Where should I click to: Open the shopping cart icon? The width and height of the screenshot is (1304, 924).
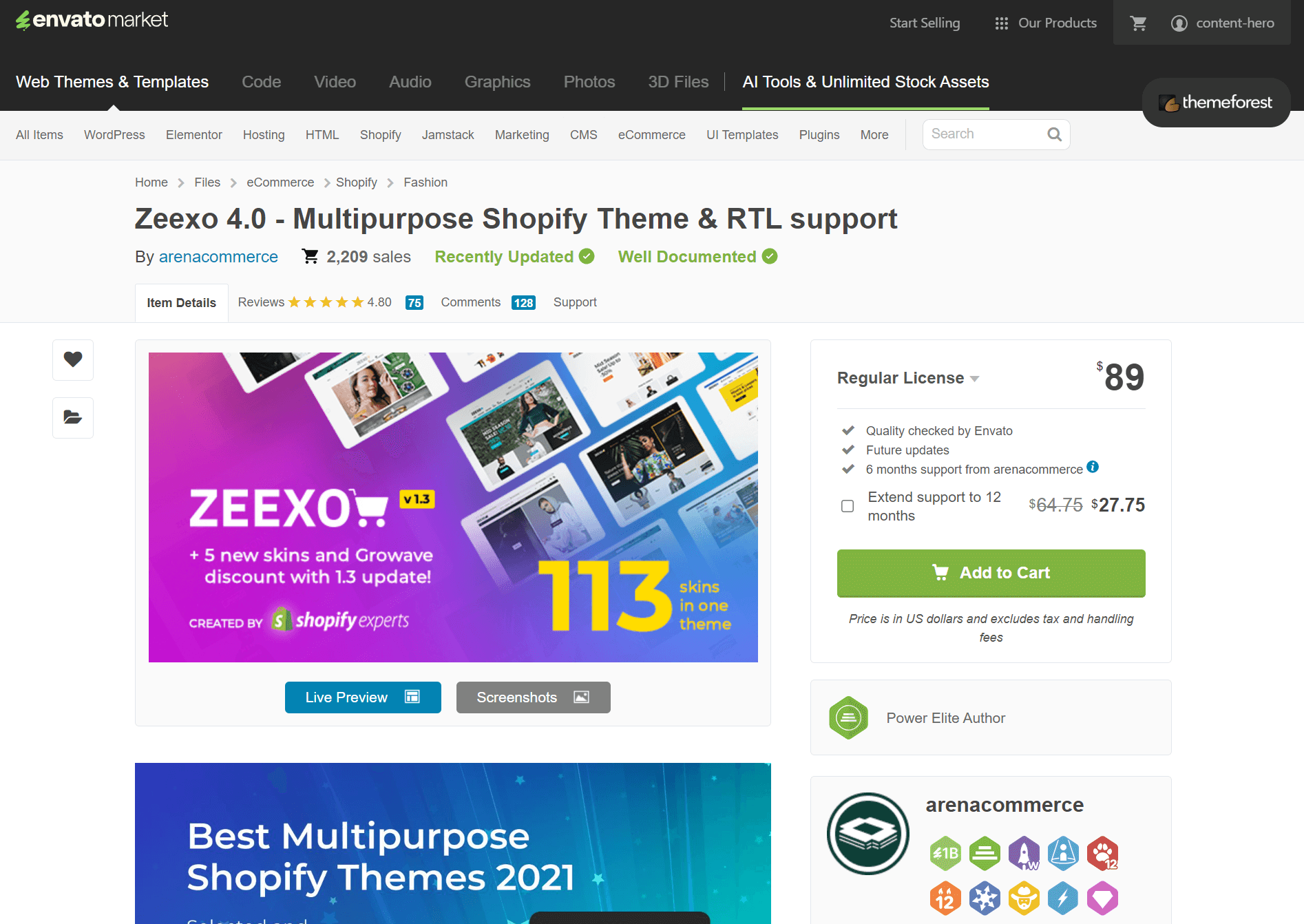[x=1139, y=22]
